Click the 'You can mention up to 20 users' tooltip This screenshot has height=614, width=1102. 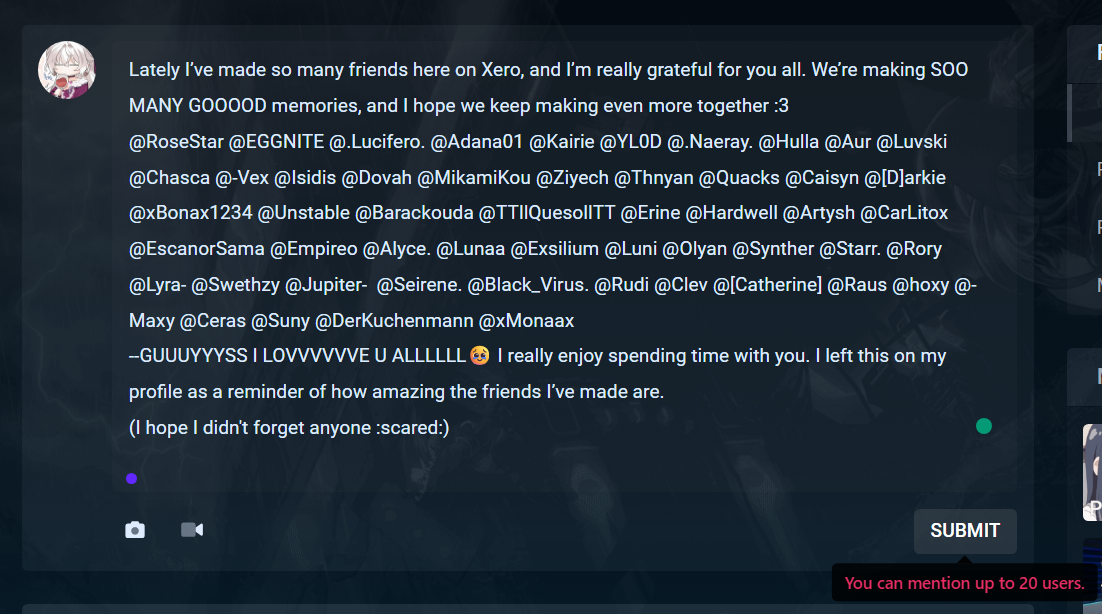pyautogui.click(x=964, y=583)
